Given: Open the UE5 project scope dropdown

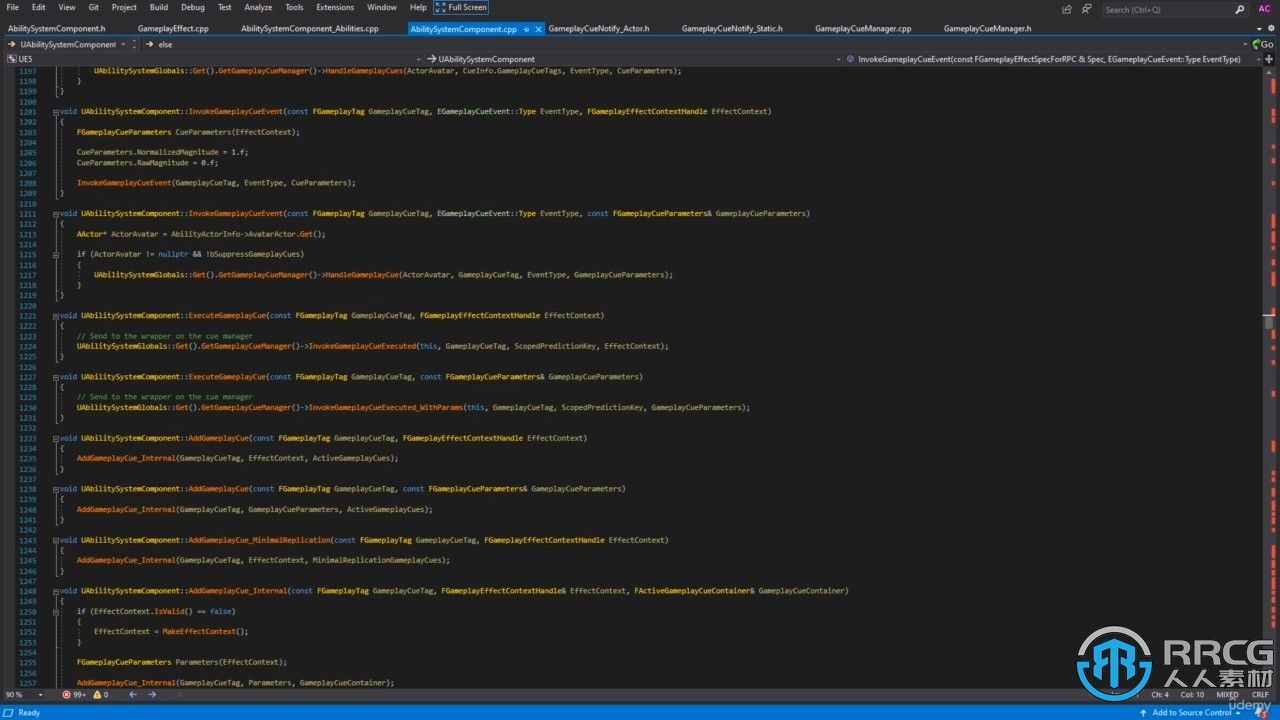Looking at the screenshot, I should pyautogui.click(x=213, y=59).
